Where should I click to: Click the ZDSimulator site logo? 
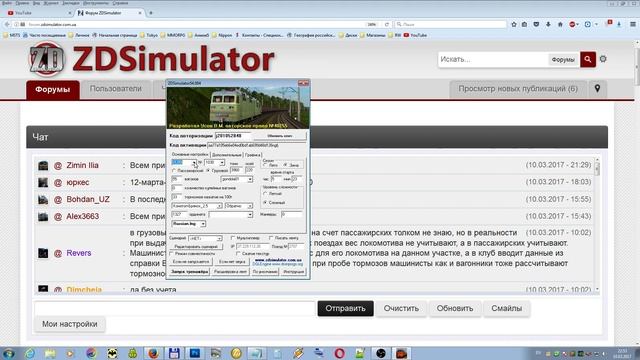click(151, 60)
